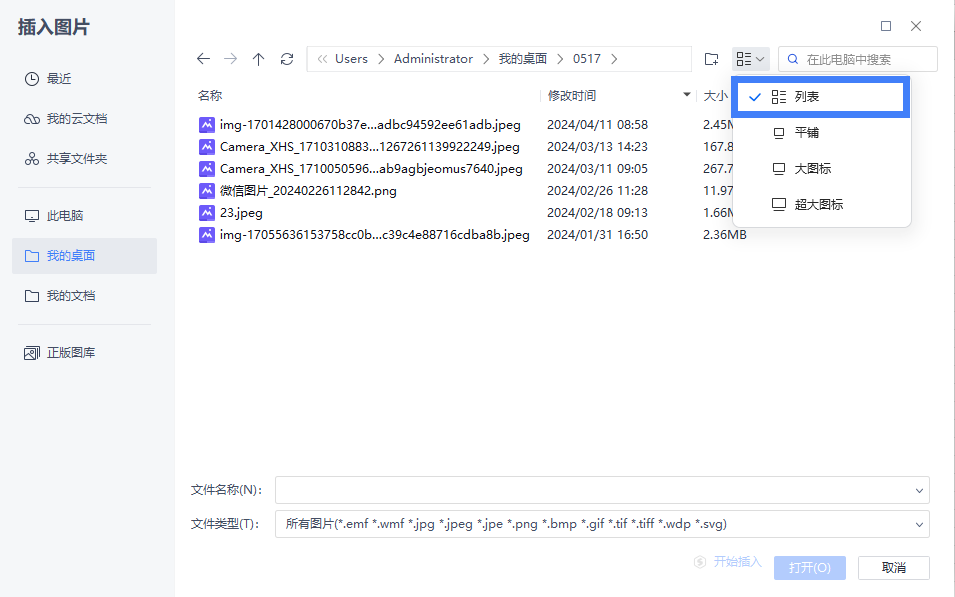
Task: Expand the view mode dropdown button
Action: (x=750, y=59)
